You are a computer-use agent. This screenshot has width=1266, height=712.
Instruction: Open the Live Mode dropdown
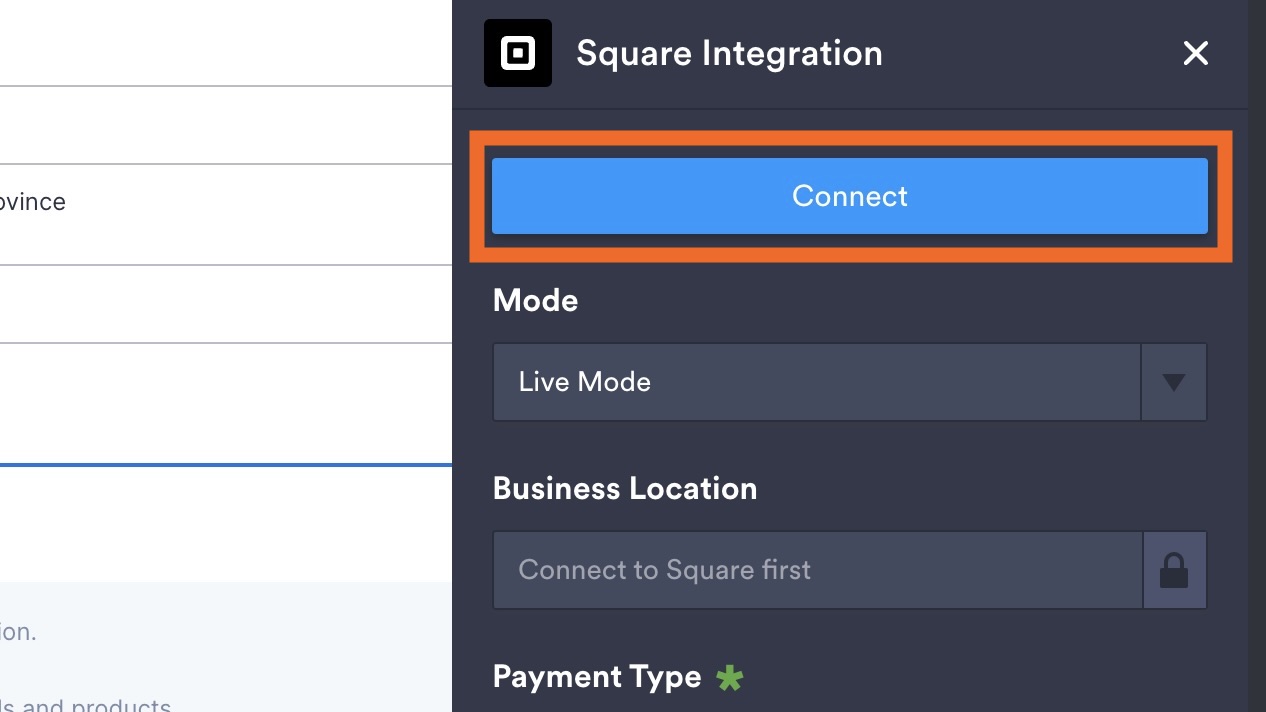pos(816,382)
